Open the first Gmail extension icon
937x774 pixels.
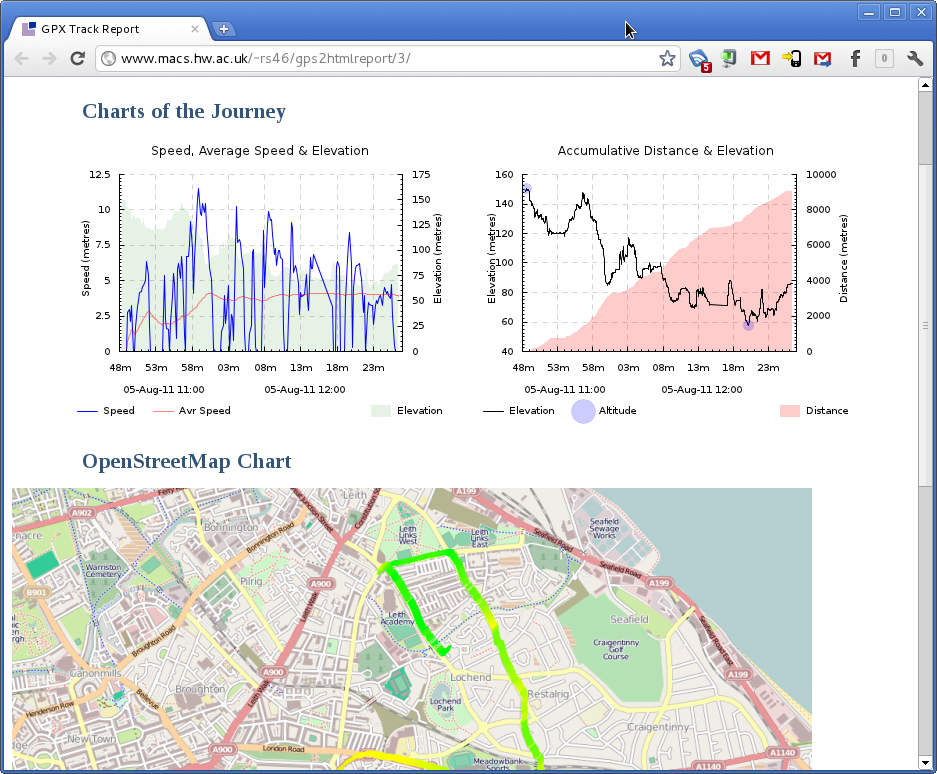[x=760, y=59]
